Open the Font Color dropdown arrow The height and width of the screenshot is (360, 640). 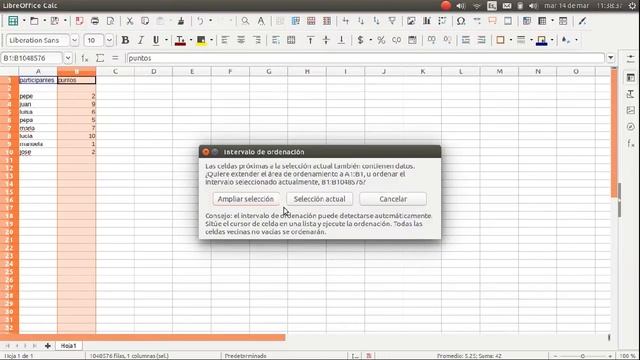tap(191, 40)
